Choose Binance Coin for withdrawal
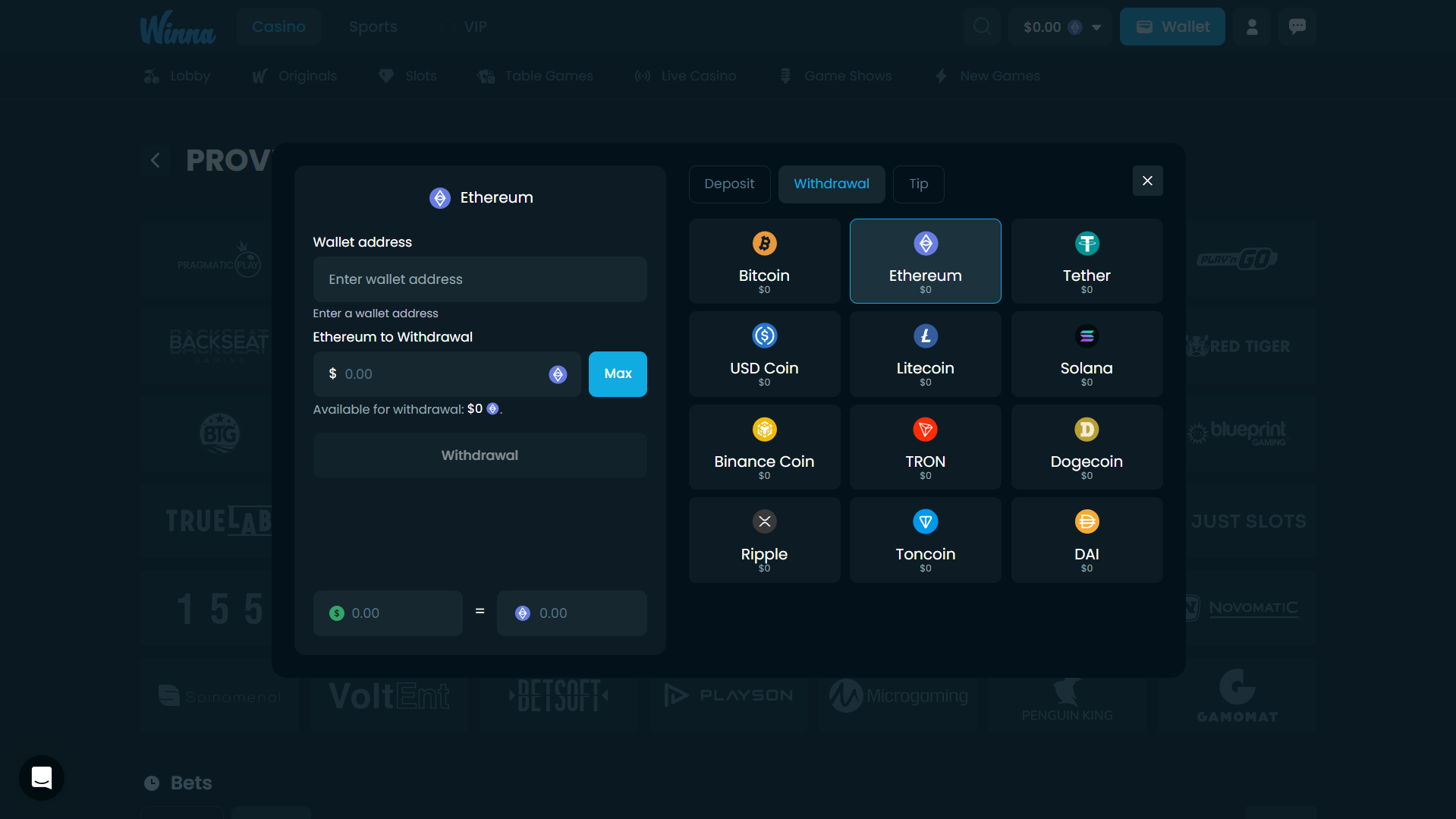 (x=764, y=447)
